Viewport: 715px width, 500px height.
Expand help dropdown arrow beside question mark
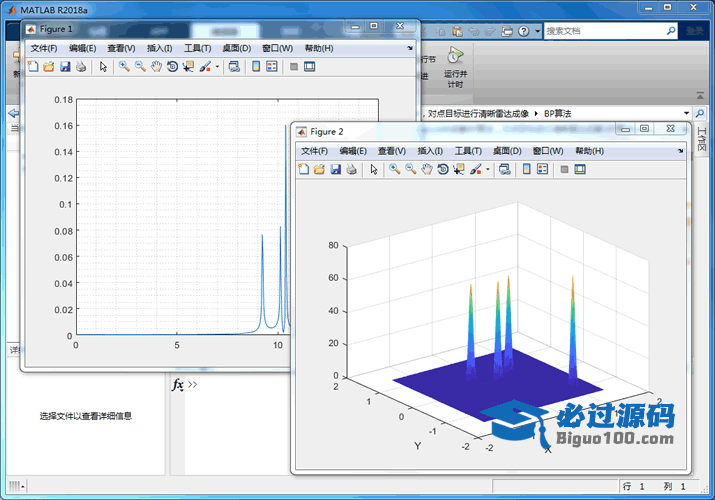pyautogui.click(x=538, y=31)
